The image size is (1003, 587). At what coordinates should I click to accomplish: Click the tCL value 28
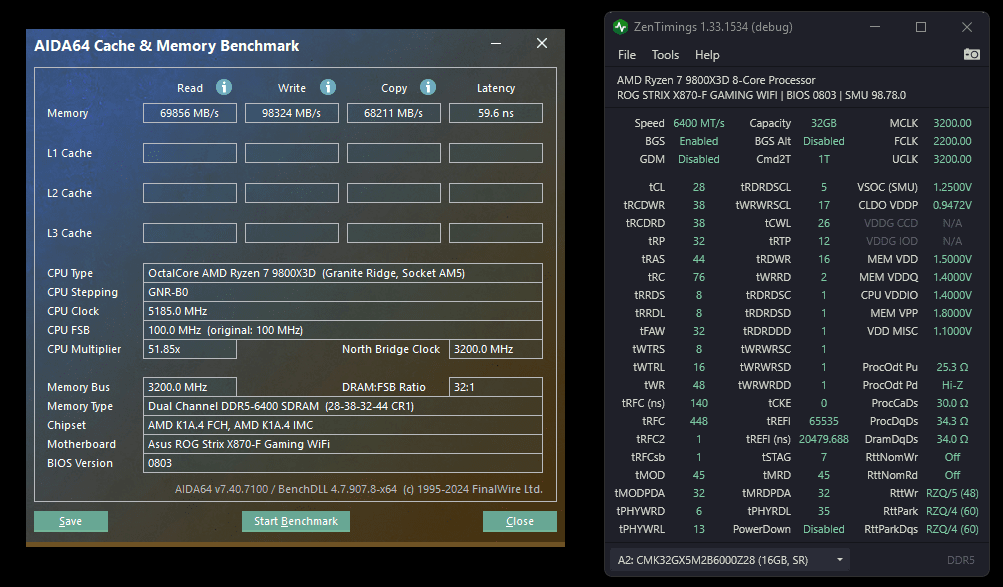[699, 187]
